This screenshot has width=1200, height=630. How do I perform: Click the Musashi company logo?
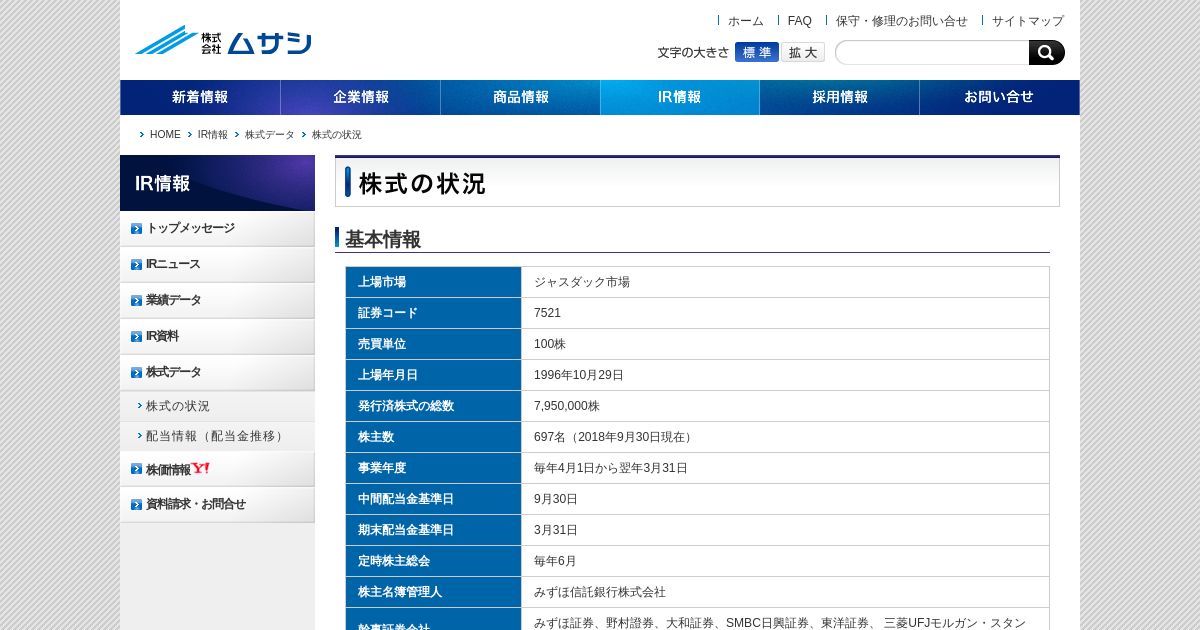[223, 41]
